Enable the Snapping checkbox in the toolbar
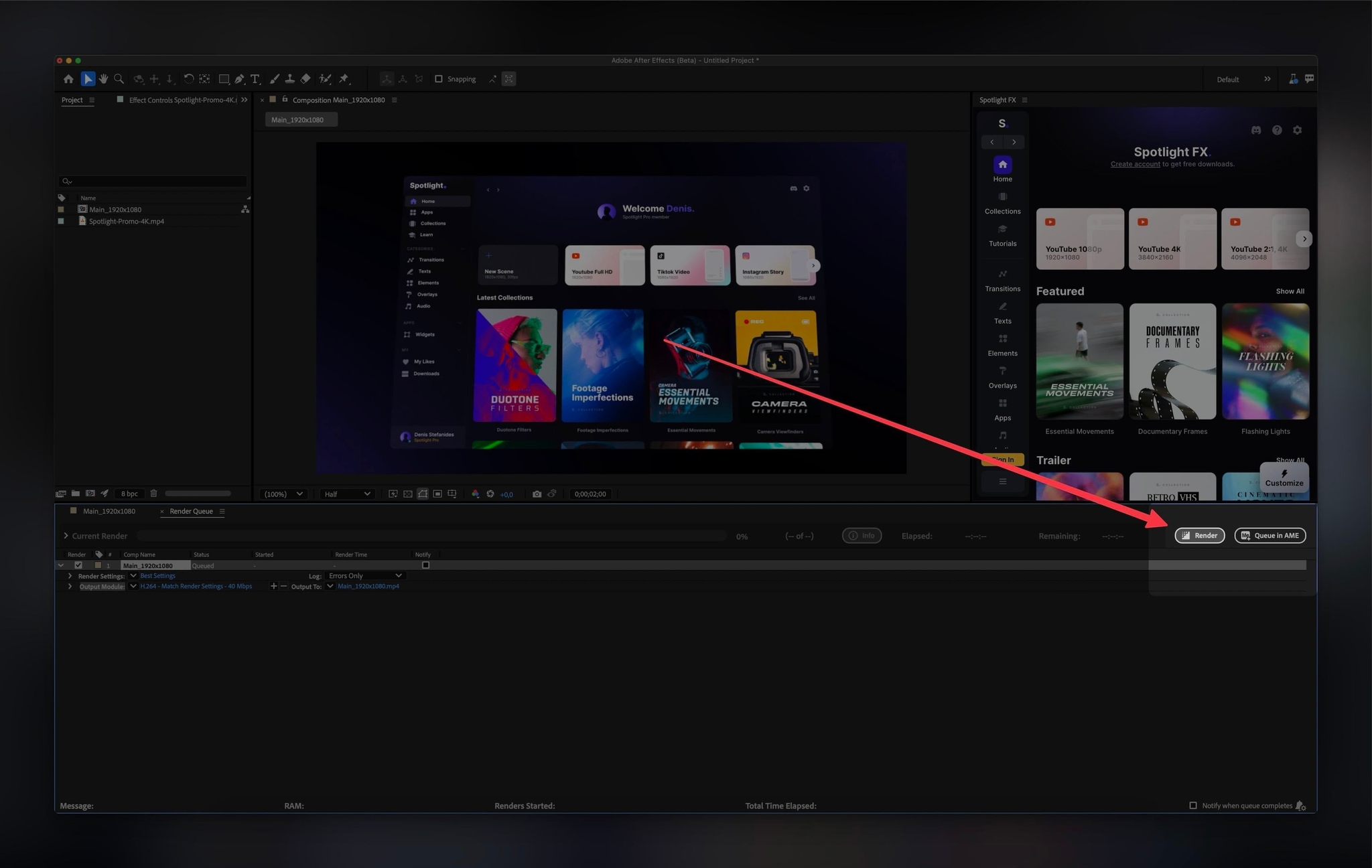 coord(439,78)
